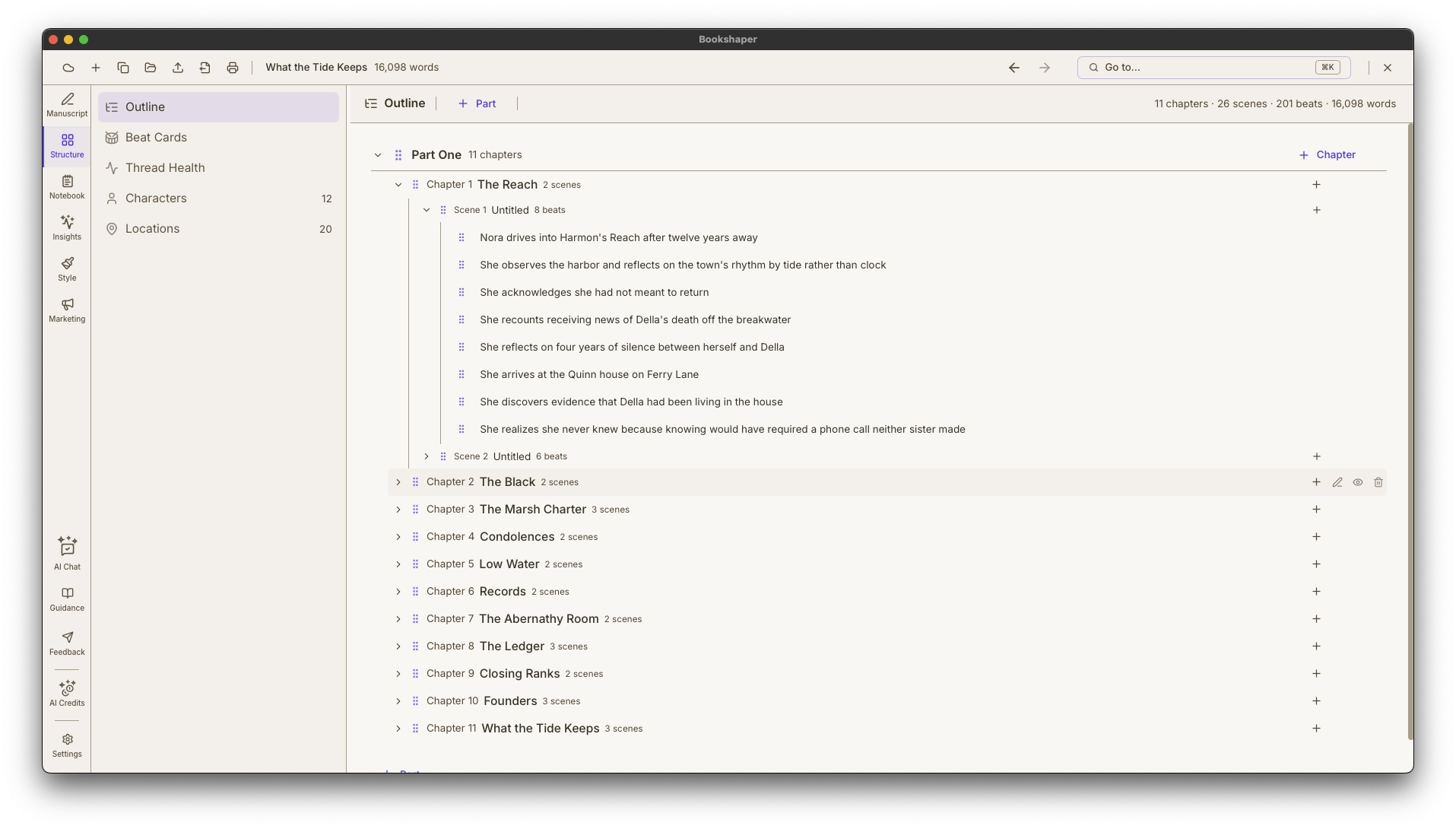Navigate back with the left arrow
1456x829 pixels.
1014,68
